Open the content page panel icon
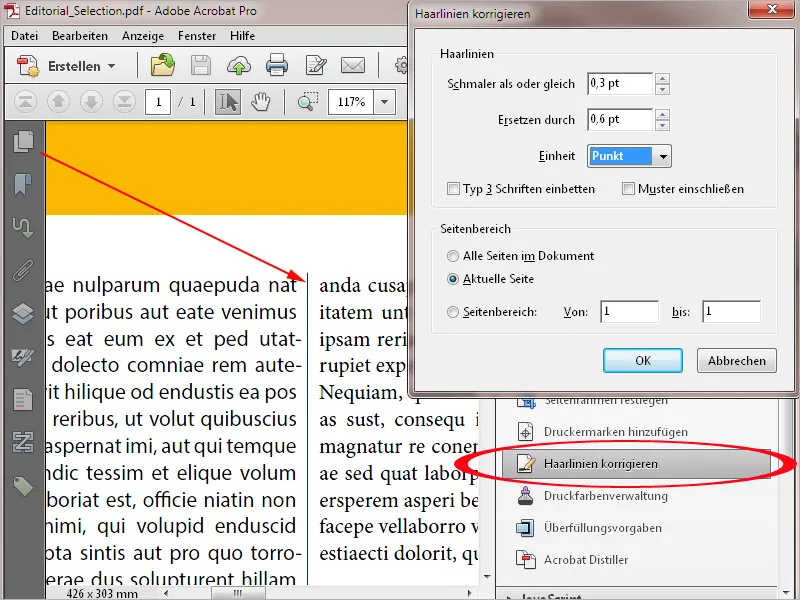 tap(23, 399)
